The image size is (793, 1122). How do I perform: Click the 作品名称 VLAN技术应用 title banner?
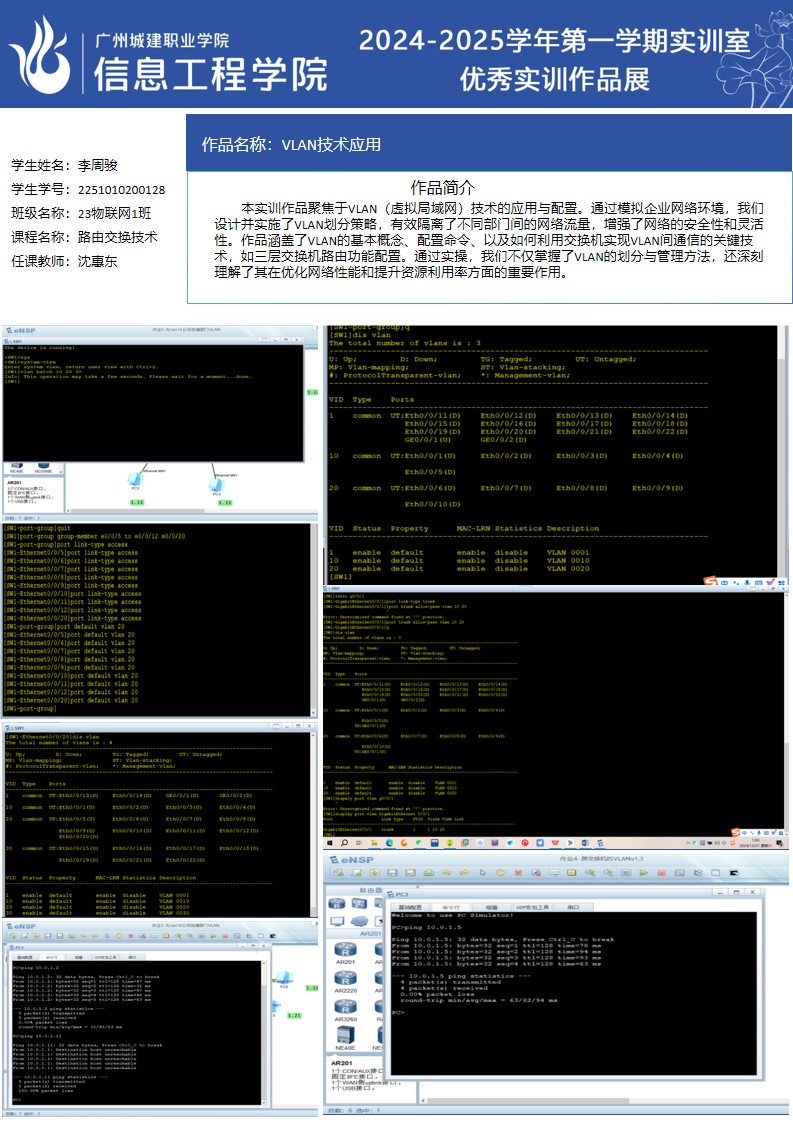pyautogui.click(x=490, y=144)
